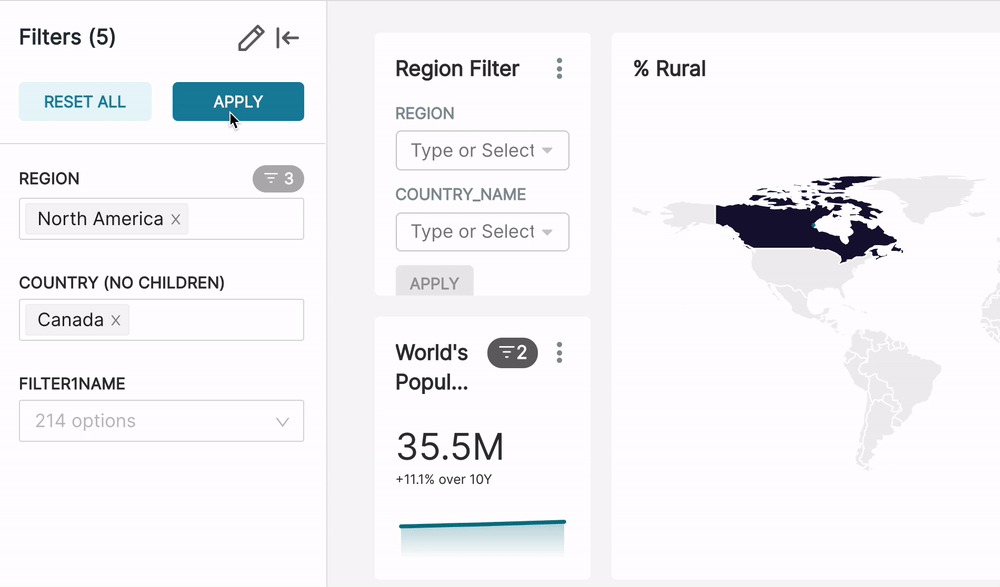
Task: Click the North America tag text
Action: point(100,219)
